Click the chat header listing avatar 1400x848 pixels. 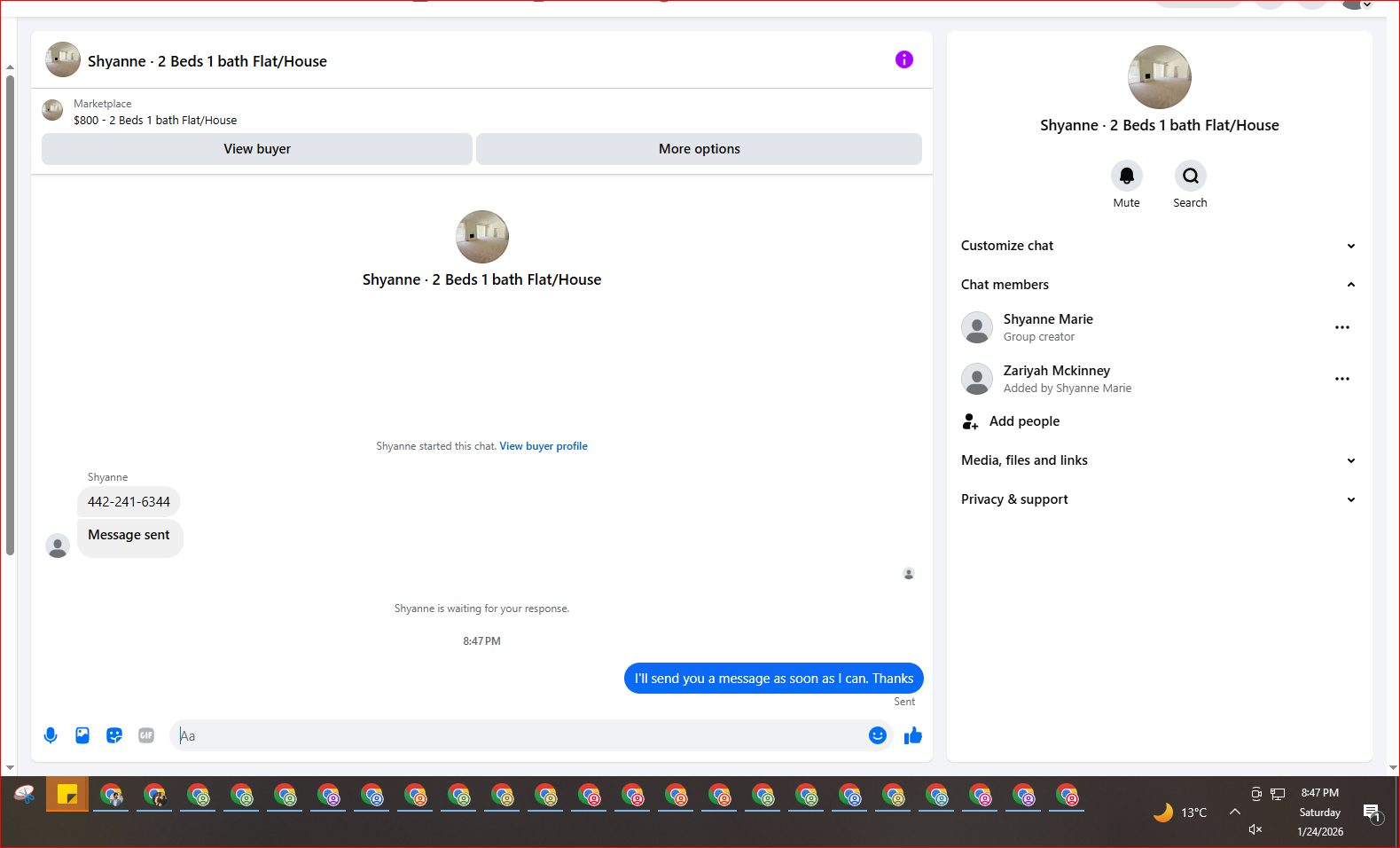[63, 59]
